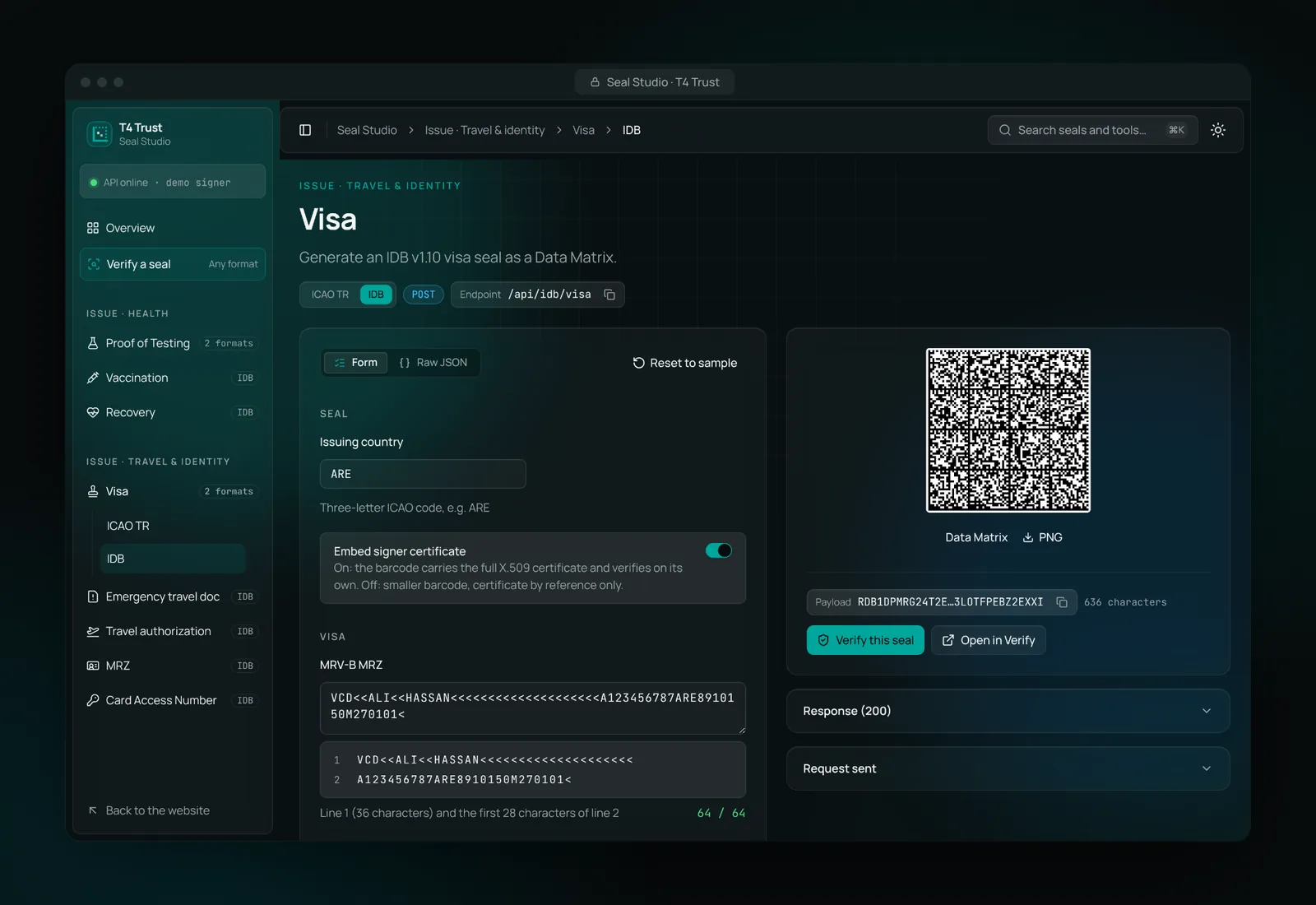Viewport: 1316px width, 905px height.
Task: Open the Overview page
Action: [173, 228]
